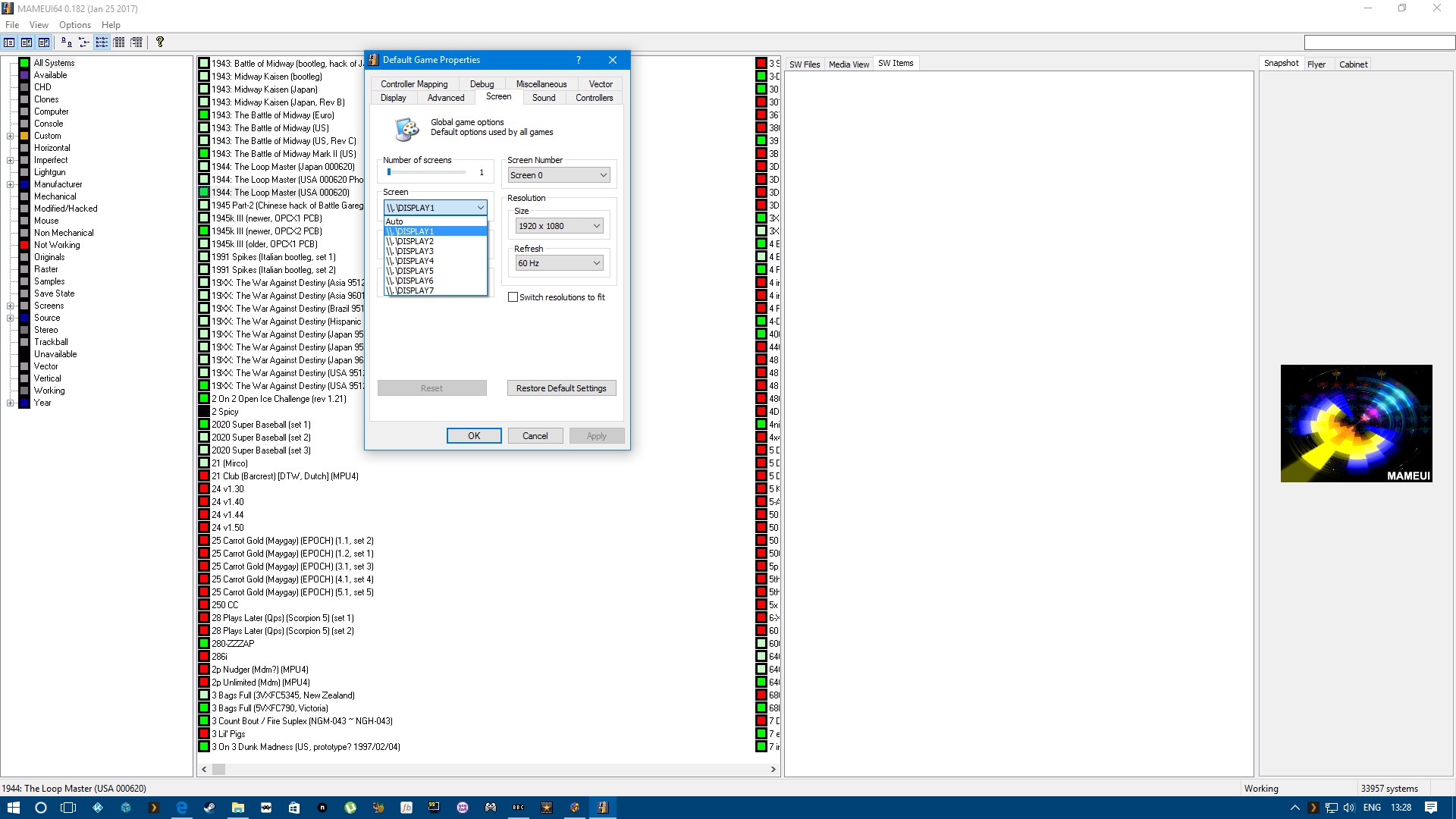Click status icon of 250 CC

(204, 605)
